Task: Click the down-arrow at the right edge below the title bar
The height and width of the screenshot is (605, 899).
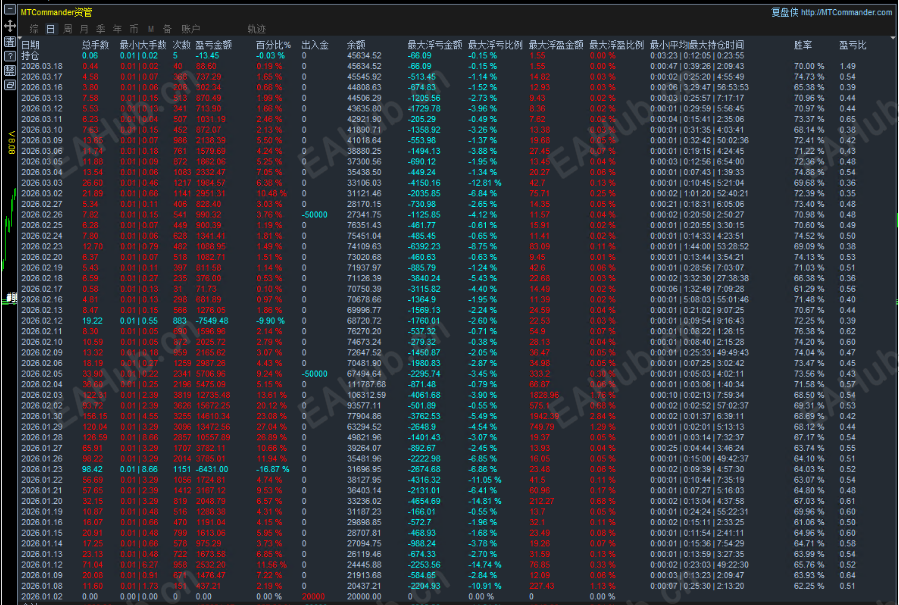Action: click(892, 37)
